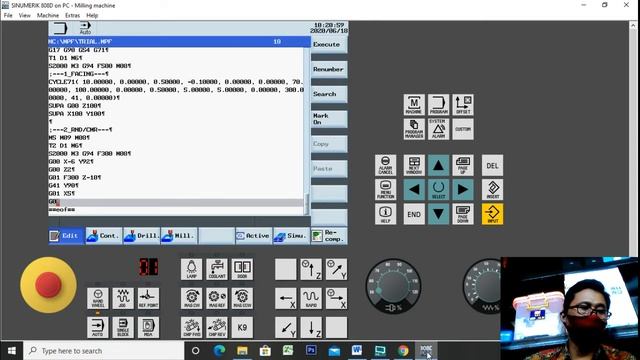Click the ALARM CANCEL key
The width and height of the screenshot is (640, 360).
pyautogui.click(x=385, y=165)
